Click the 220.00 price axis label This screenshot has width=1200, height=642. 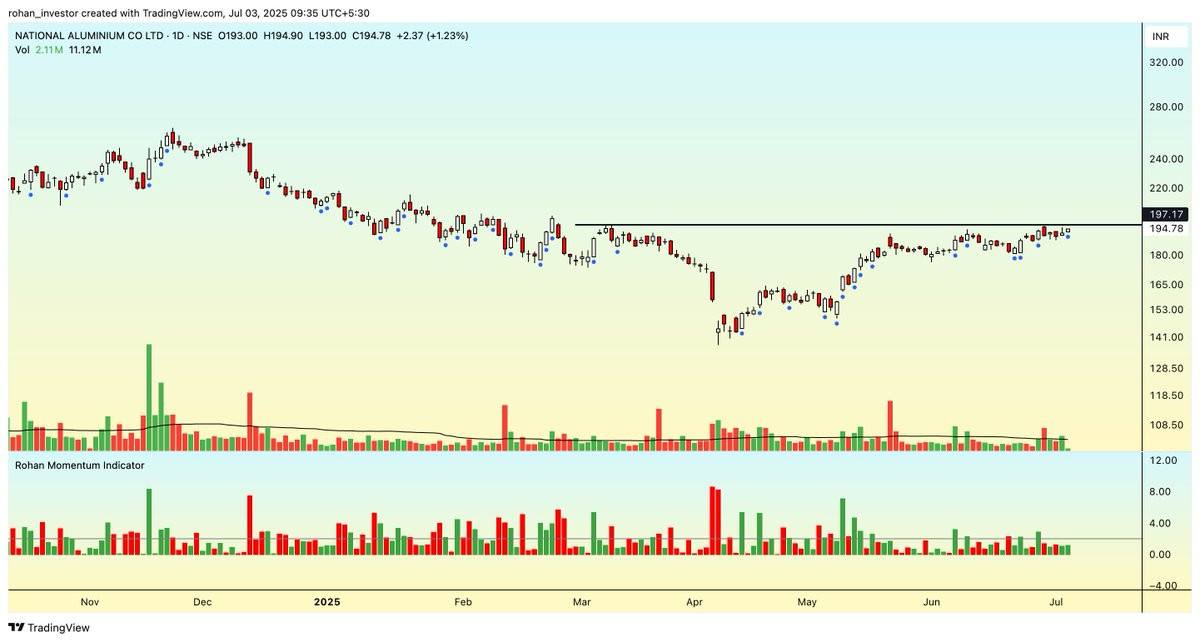(1168, 188)
